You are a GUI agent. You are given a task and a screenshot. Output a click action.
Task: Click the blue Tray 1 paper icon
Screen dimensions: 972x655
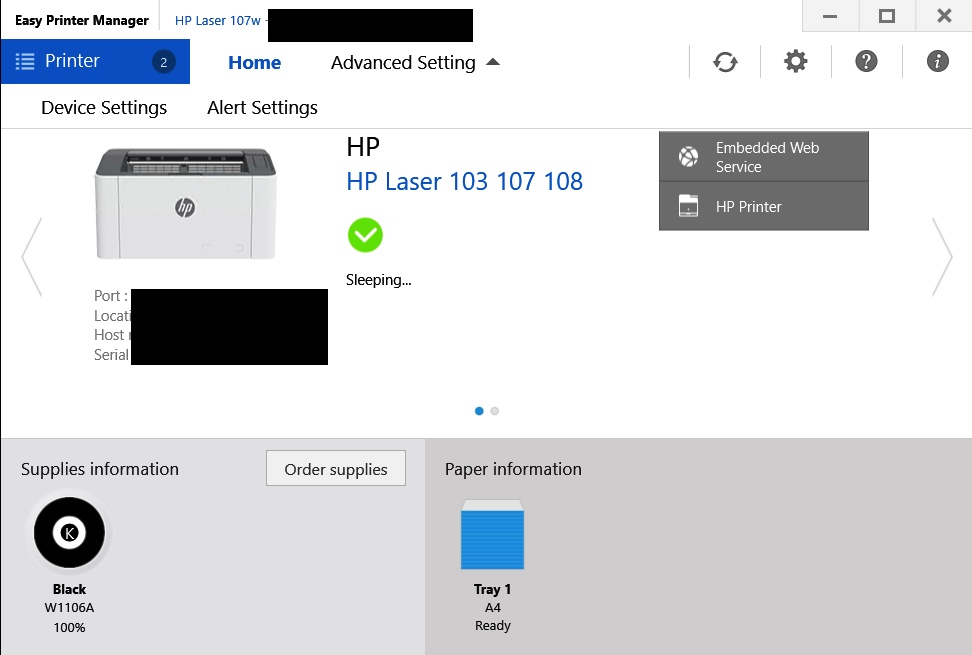492,535
